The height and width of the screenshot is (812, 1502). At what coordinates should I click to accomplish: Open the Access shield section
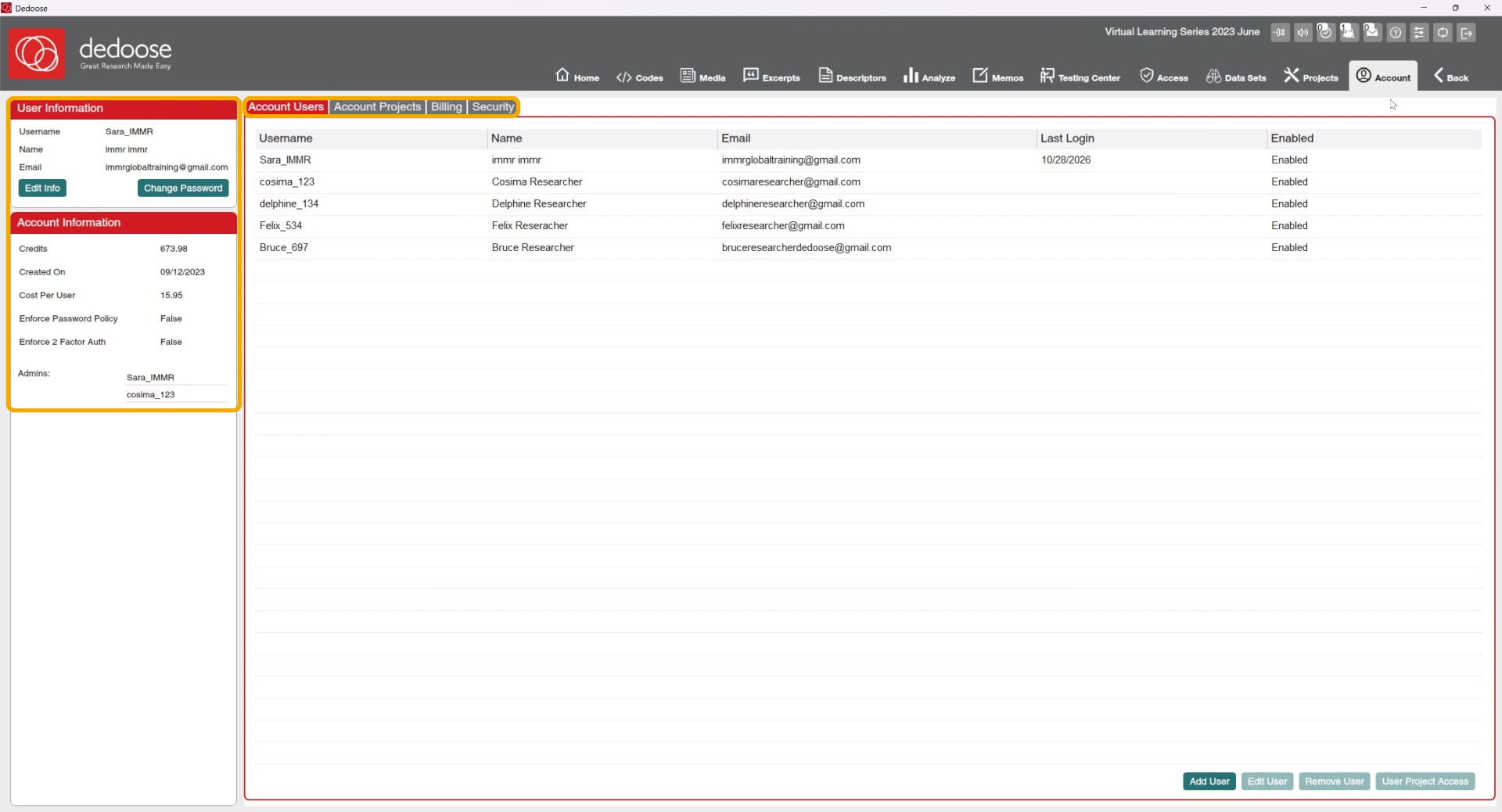pos(1163,76)
